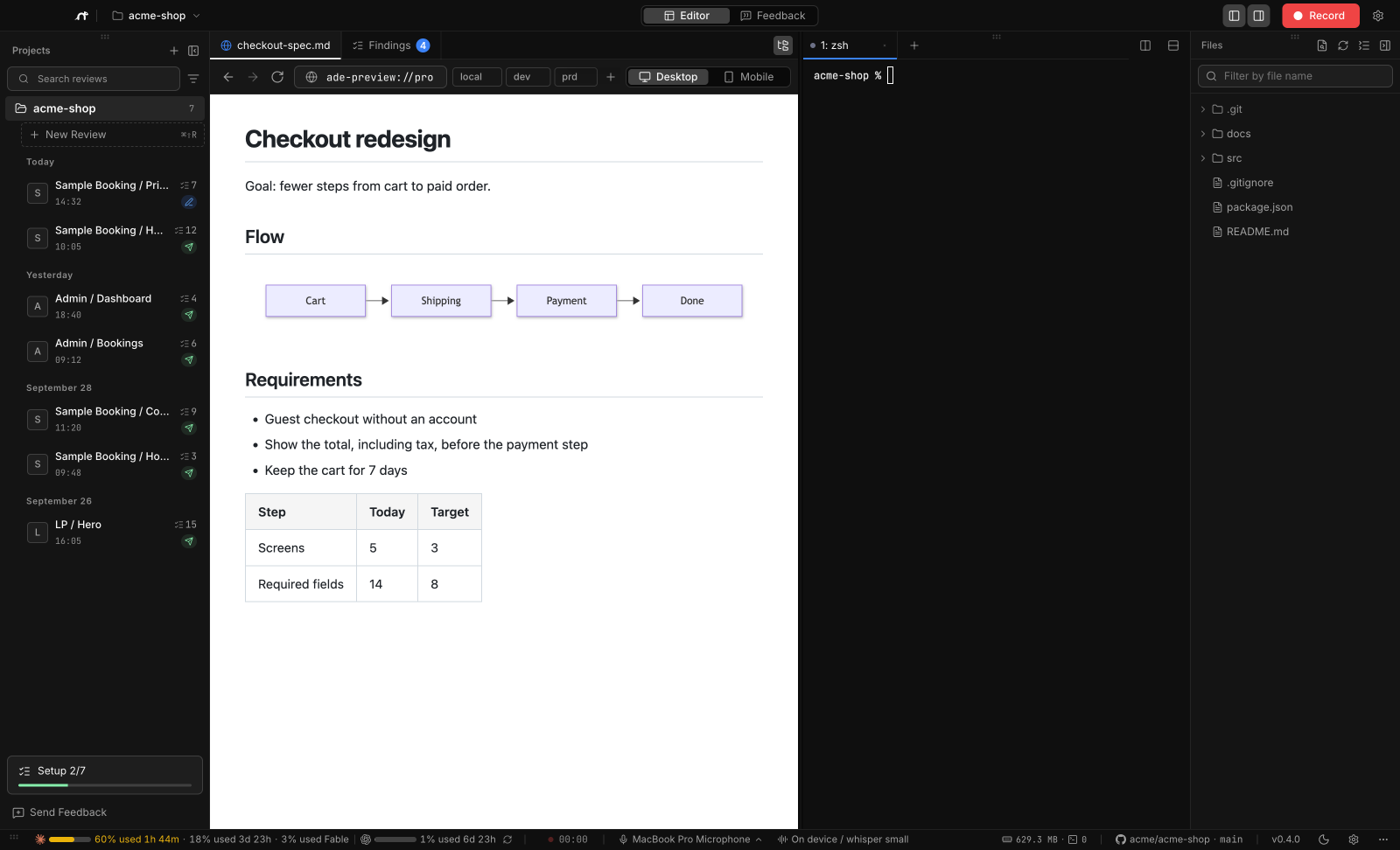Switch to Feedback mode

pos(773,16)
